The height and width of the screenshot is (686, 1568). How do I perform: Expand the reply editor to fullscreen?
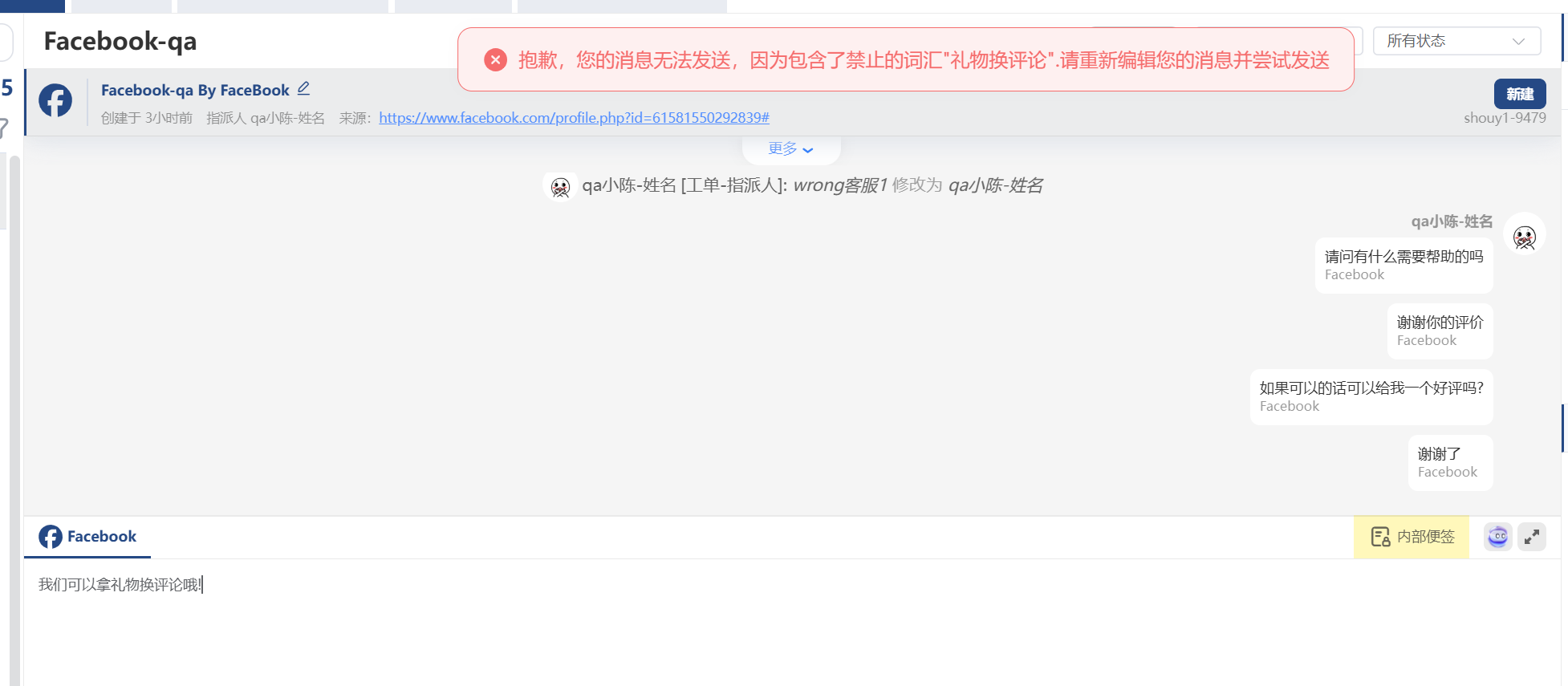click(x=1532, y=537)
